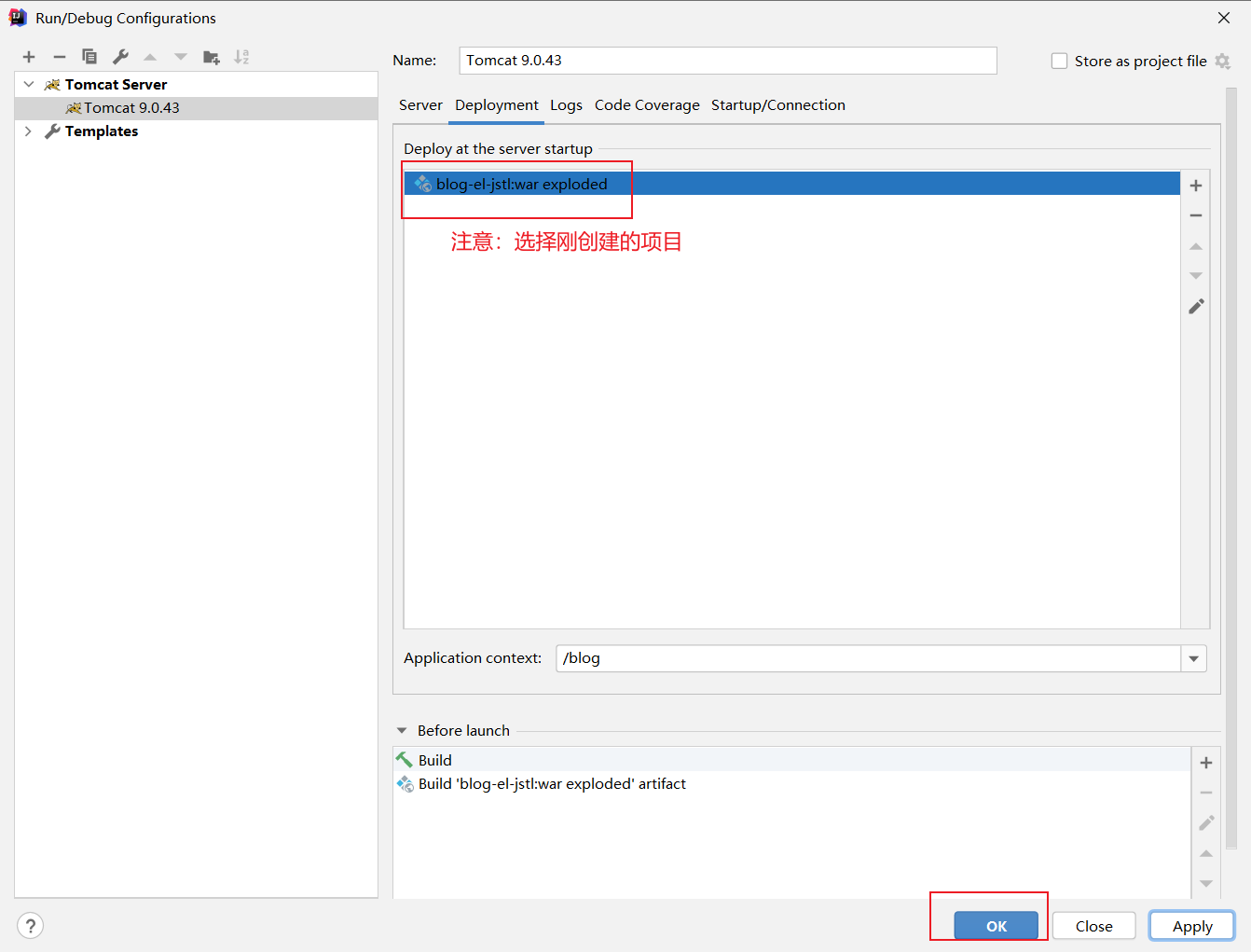Viewport: 1251px width, 952px height.
Task: Add Before launch task plus icon
Action: click(x=1206, y=763)
